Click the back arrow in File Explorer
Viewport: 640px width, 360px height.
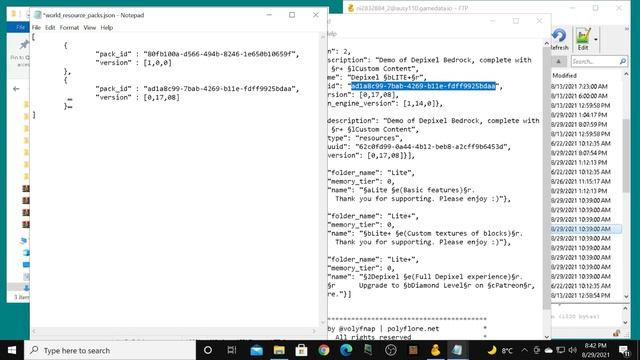[x=16, y=89]
